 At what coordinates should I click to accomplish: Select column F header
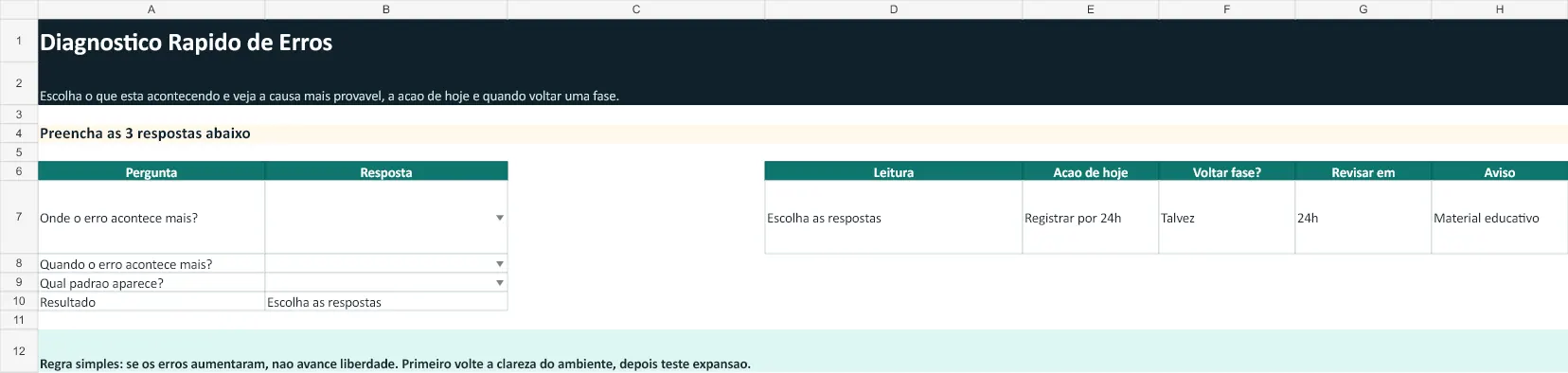[1227, 9]
